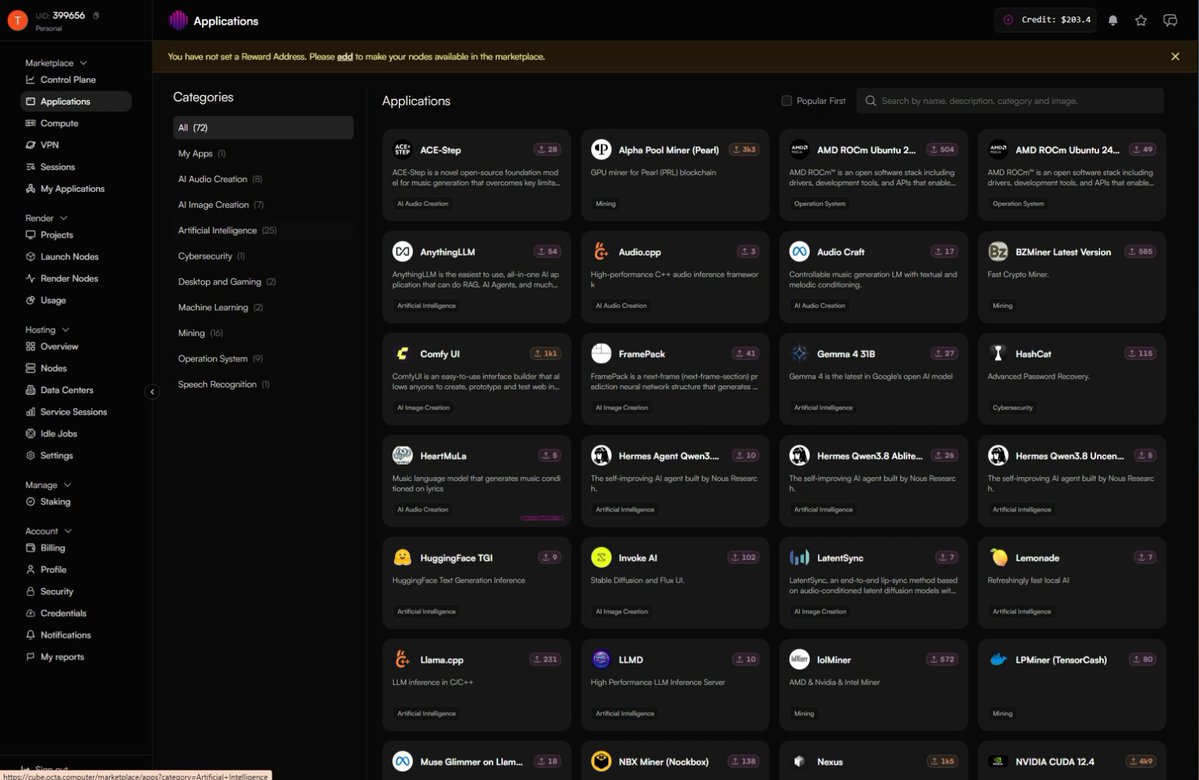
Task: Click the LPMiner (TensorCash) logo icon
Action: [x=998, y=659]
